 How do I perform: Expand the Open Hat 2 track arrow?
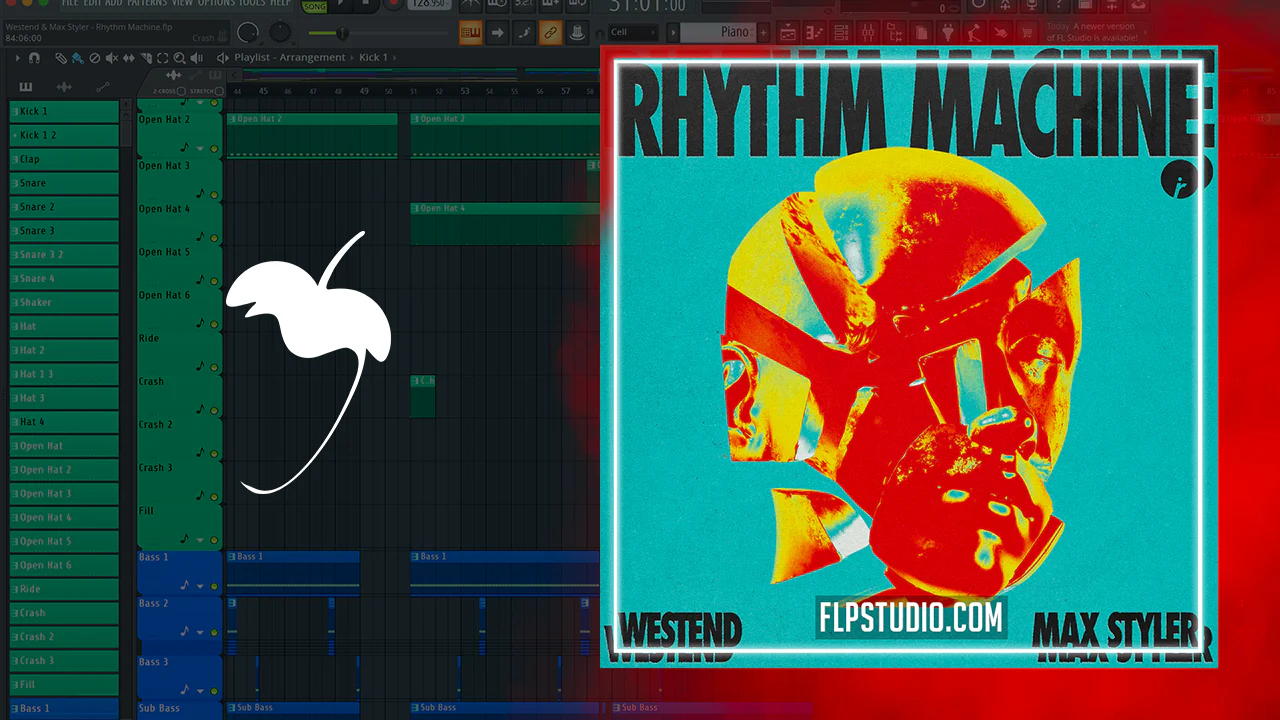[200, 150]
